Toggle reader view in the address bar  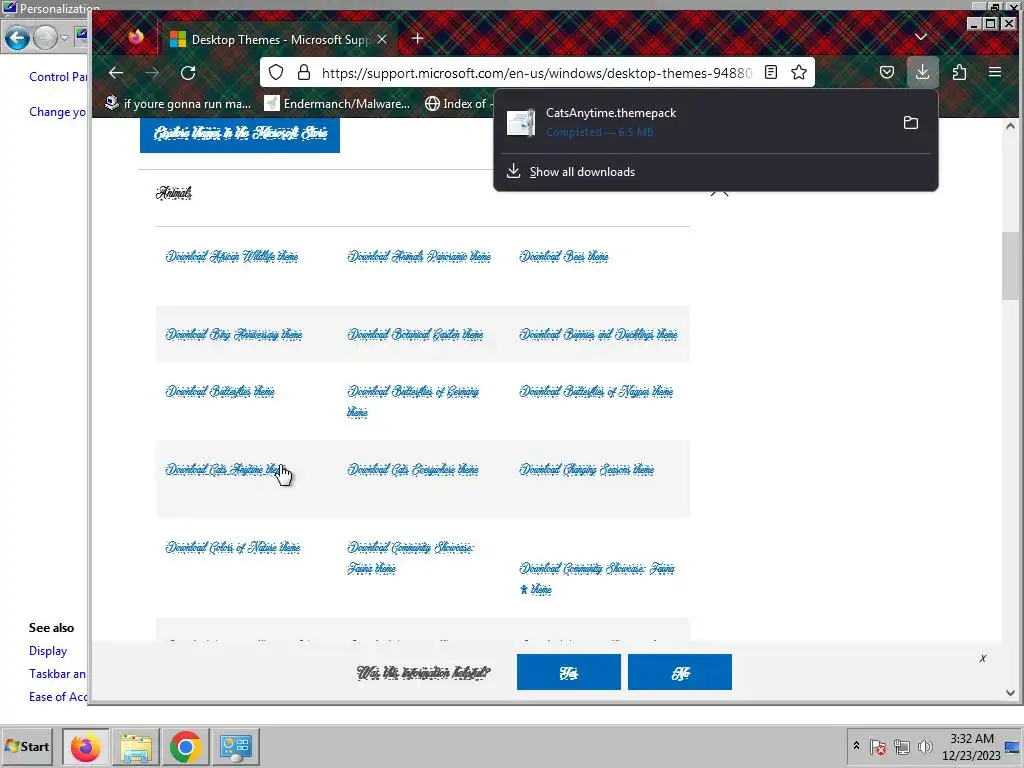coord(771,72)
